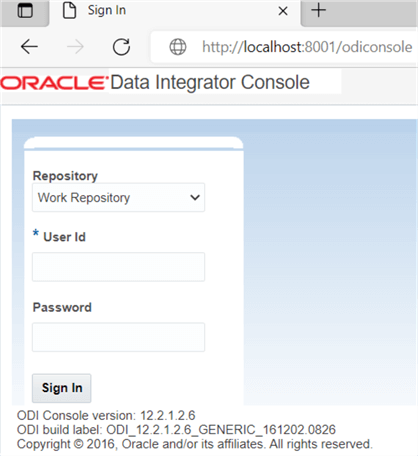418x456 pixels.
Task: Click the Data Integrator Console heading
Action: tap(210, 82)
